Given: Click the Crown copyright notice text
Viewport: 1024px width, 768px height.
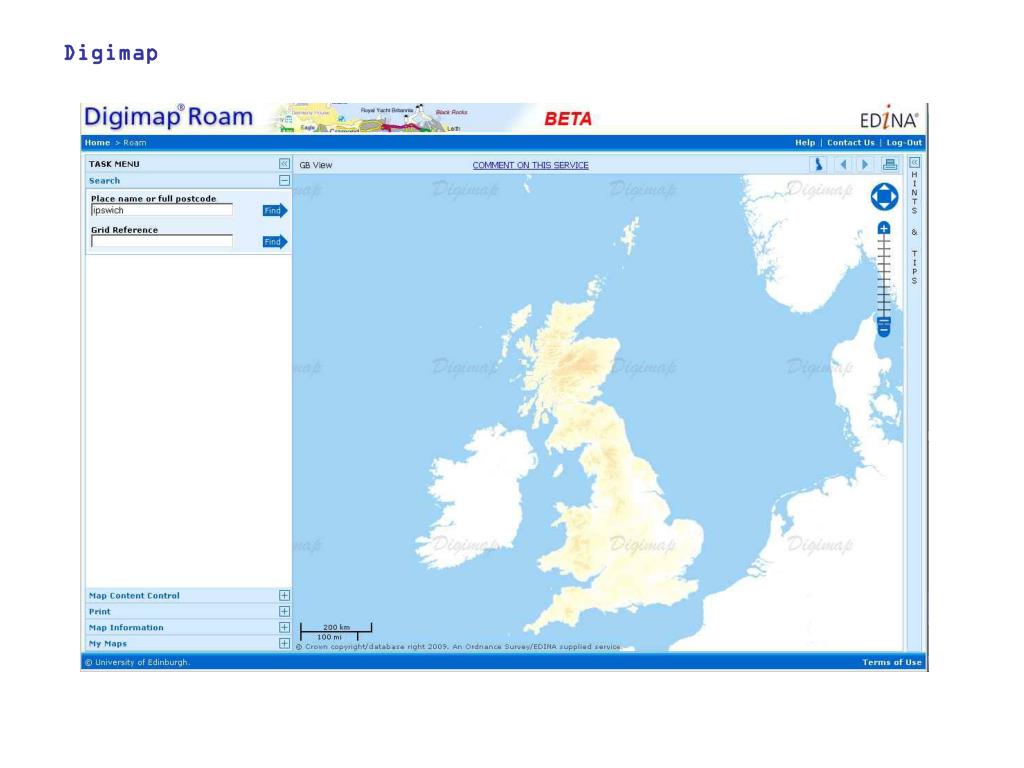Looking at the screenshot, I should [x=458, y=647].
